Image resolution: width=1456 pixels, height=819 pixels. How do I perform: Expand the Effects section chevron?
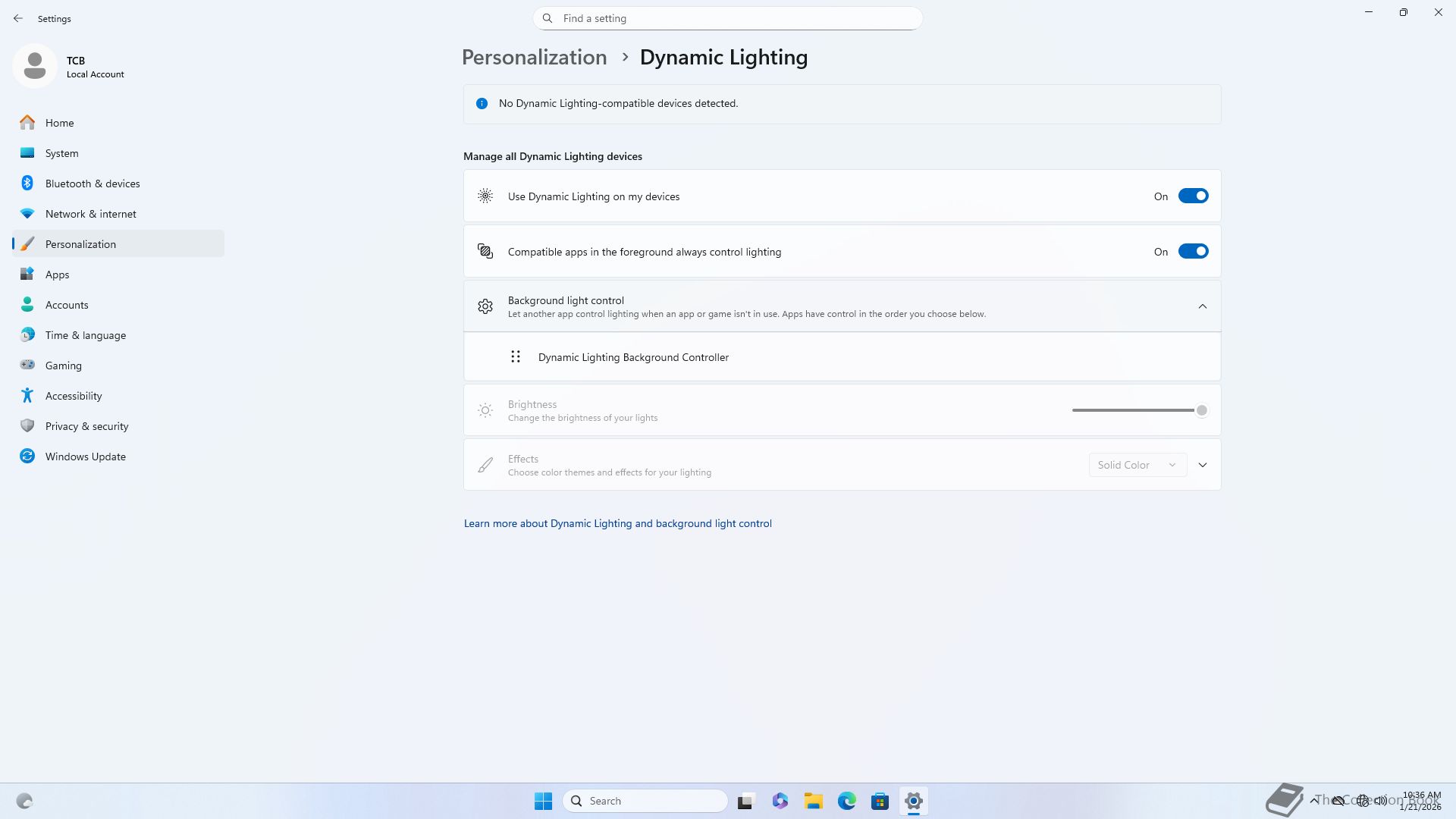(1202, 465)
